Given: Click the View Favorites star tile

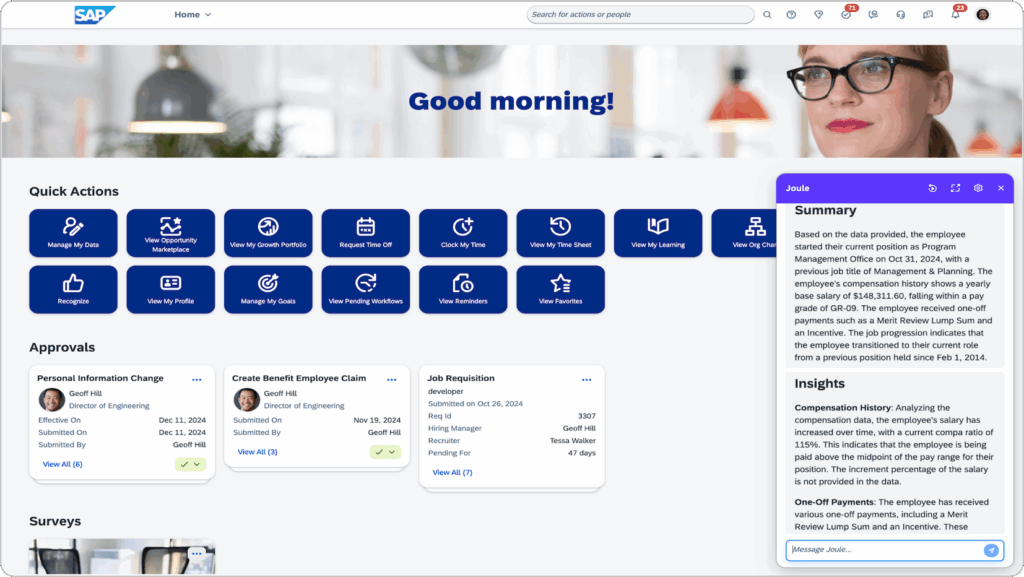Looking at the screenshot, I should click(x=560, y=289).
